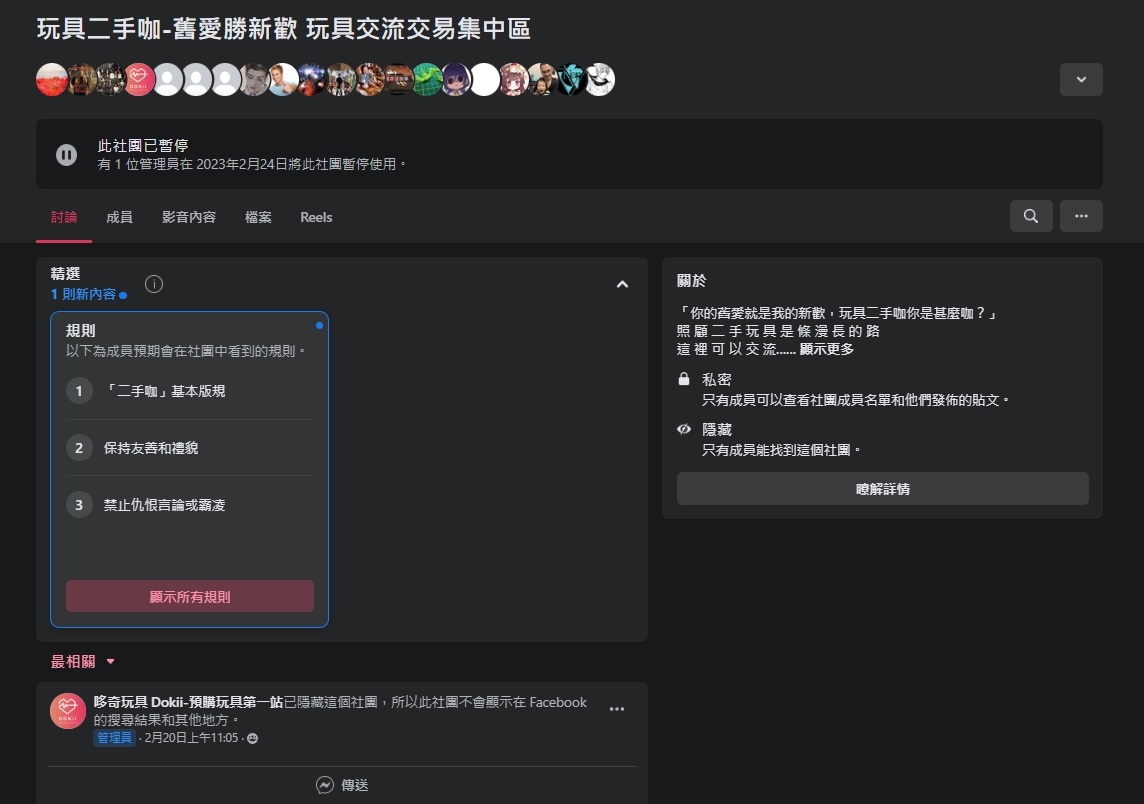Image resolution: width=1144 pixels, height=804 pixels.
Task: Click the 瞭解詳情 button
Action: click(x=882, y=488)
